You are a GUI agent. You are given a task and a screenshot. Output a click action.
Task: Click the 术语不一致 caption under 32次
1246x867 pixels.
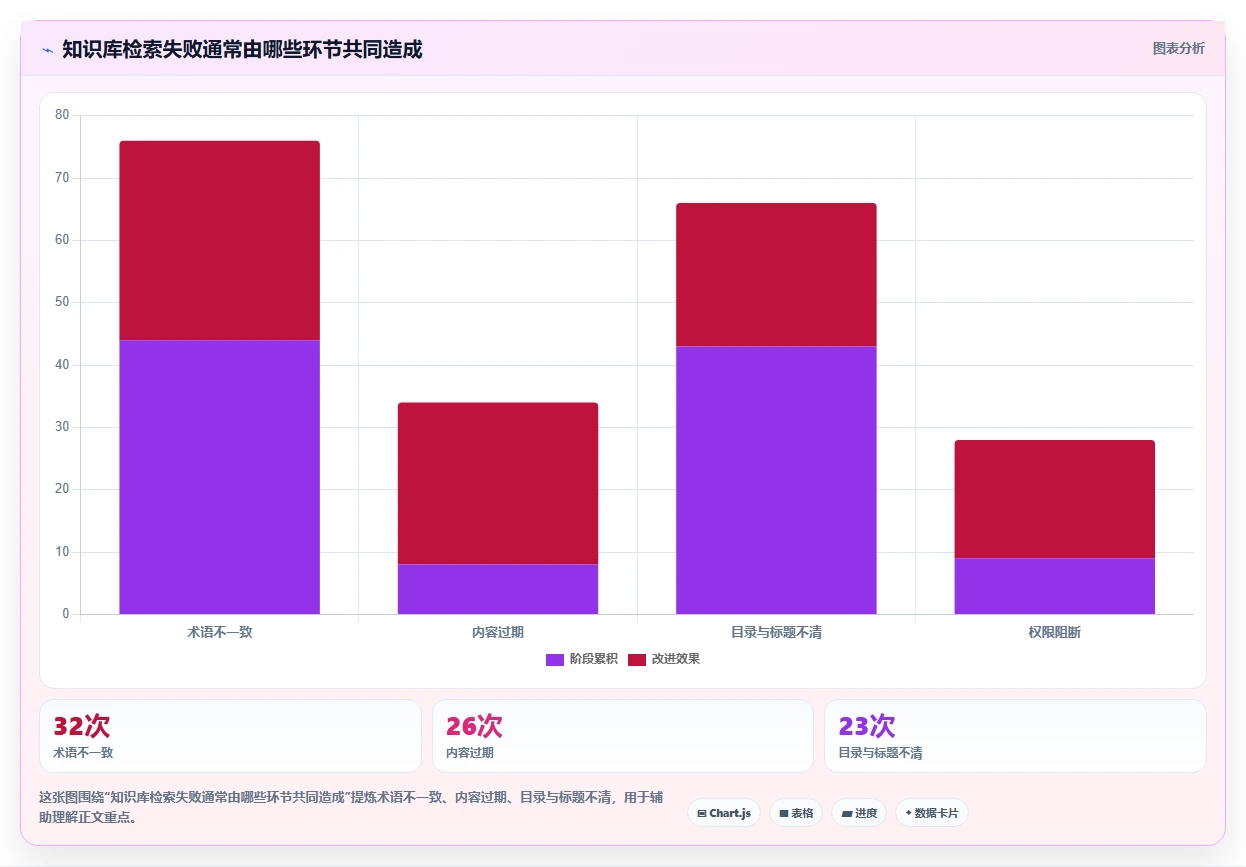pyautogui.click(x=83, y=752)
